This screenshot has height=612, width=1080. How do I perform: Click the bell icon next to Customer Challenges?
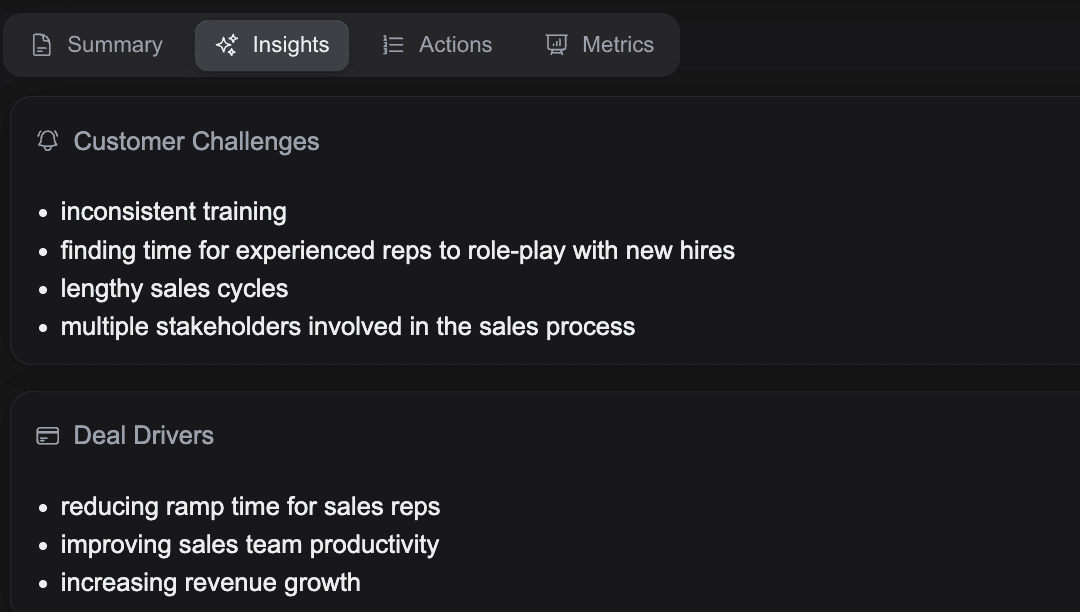click(46, 141)
